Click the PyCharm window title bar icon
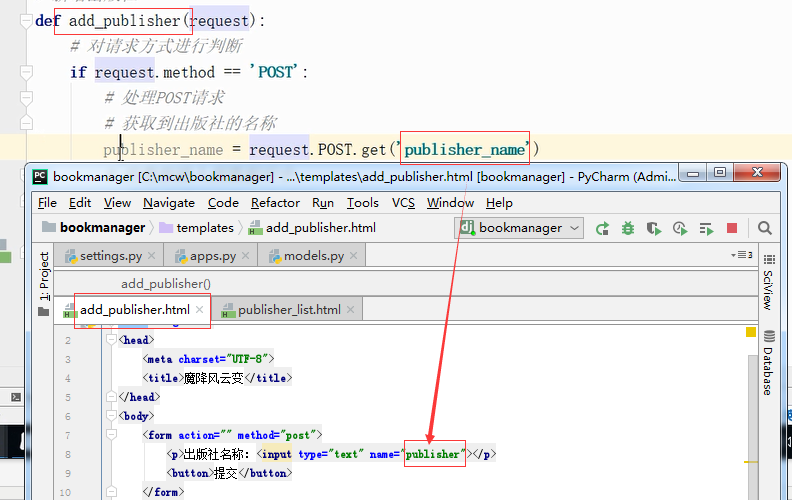Screen dimensions: 792x500 point(39,177)
